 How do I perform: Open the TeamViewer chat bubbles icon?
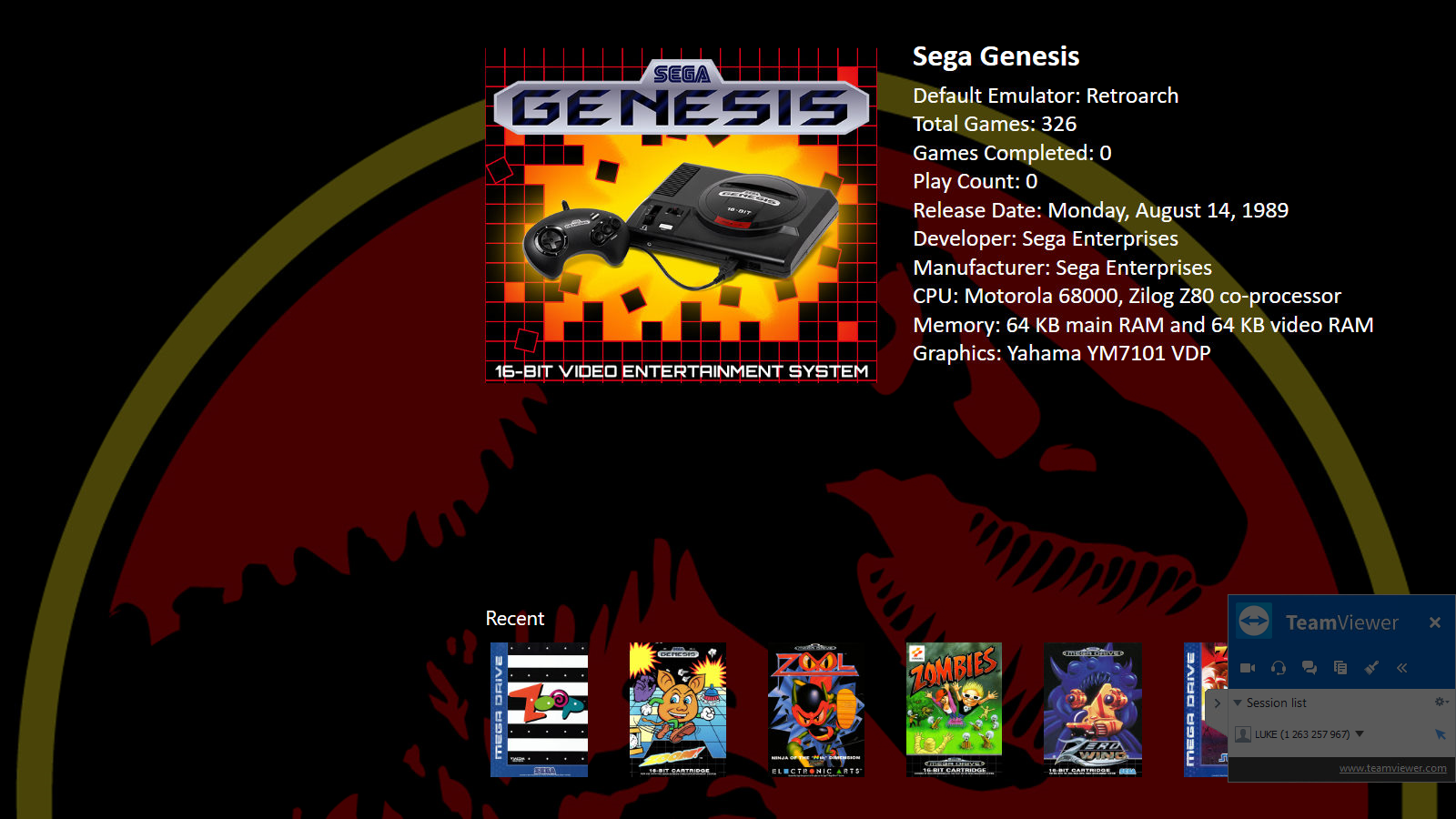click(x=1309, y=668)
